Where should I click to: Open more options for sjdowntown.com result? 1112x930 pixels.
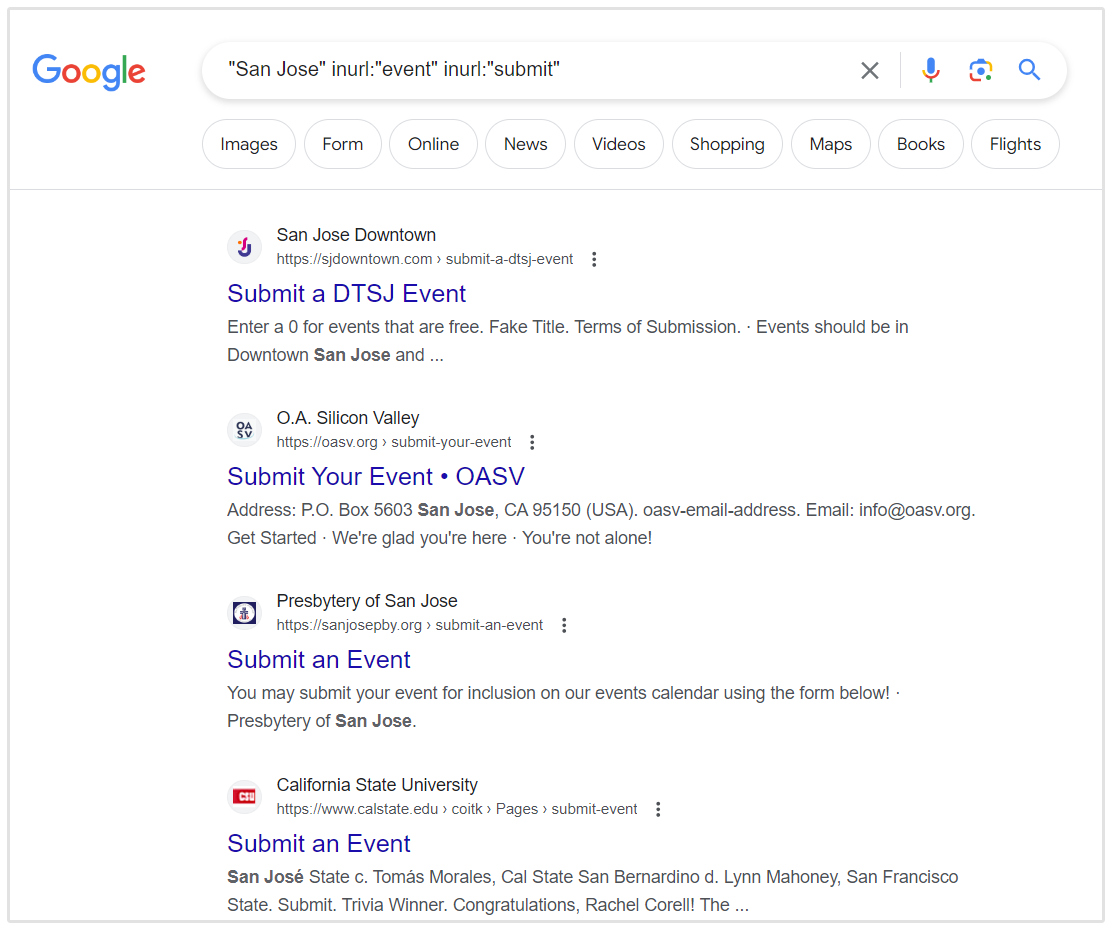pyautogui.click(x=594, y=260)
